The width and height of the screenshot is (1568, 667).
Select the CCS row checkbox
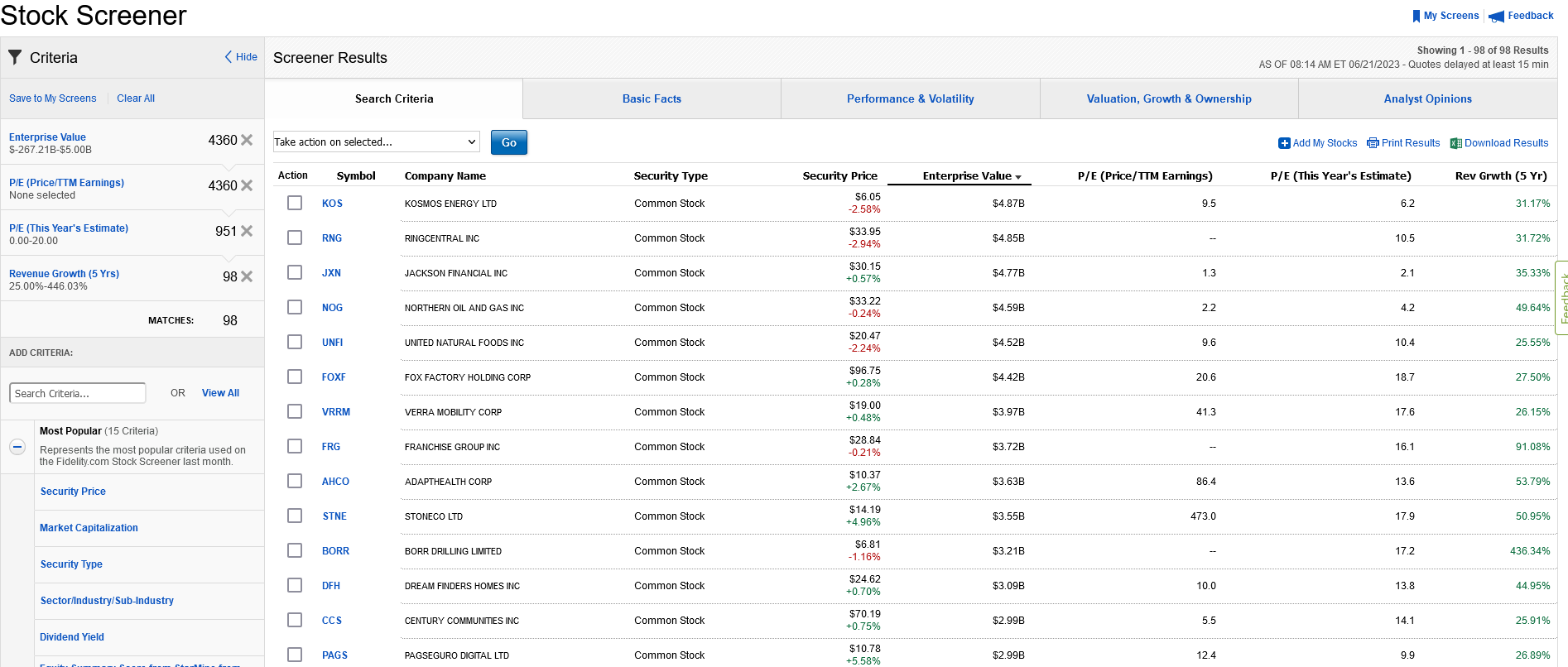point(295,620)
